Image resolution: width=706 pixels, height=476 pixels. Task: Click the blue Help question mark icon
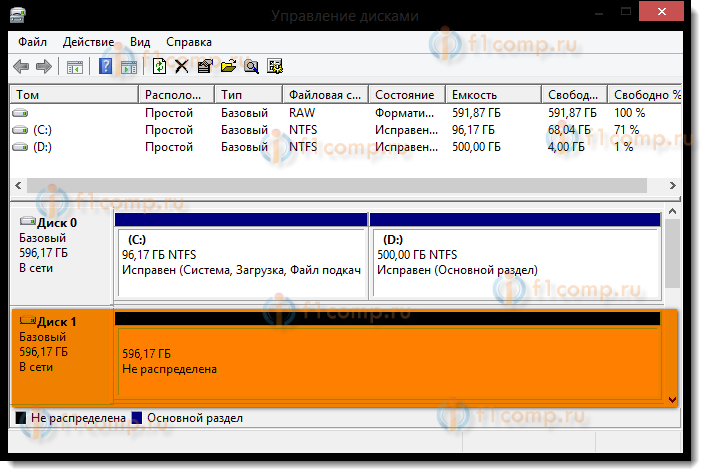tap(106, 67)
